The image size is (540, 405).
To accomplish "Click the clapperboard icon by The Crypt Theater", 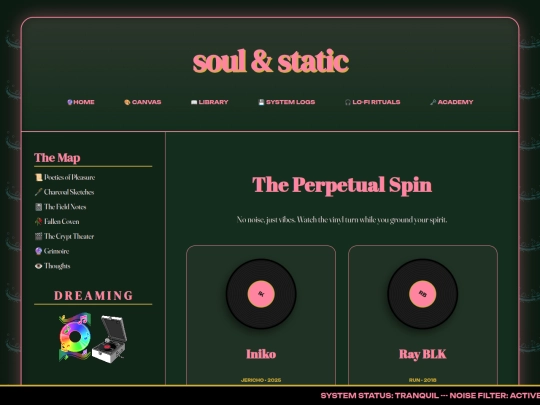I will (x=38, y=237).
